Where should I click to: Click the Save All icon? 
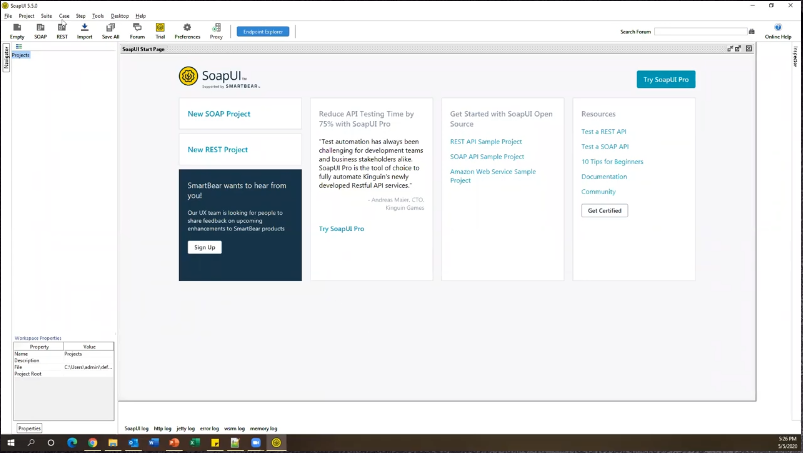[x=110, y=31]
